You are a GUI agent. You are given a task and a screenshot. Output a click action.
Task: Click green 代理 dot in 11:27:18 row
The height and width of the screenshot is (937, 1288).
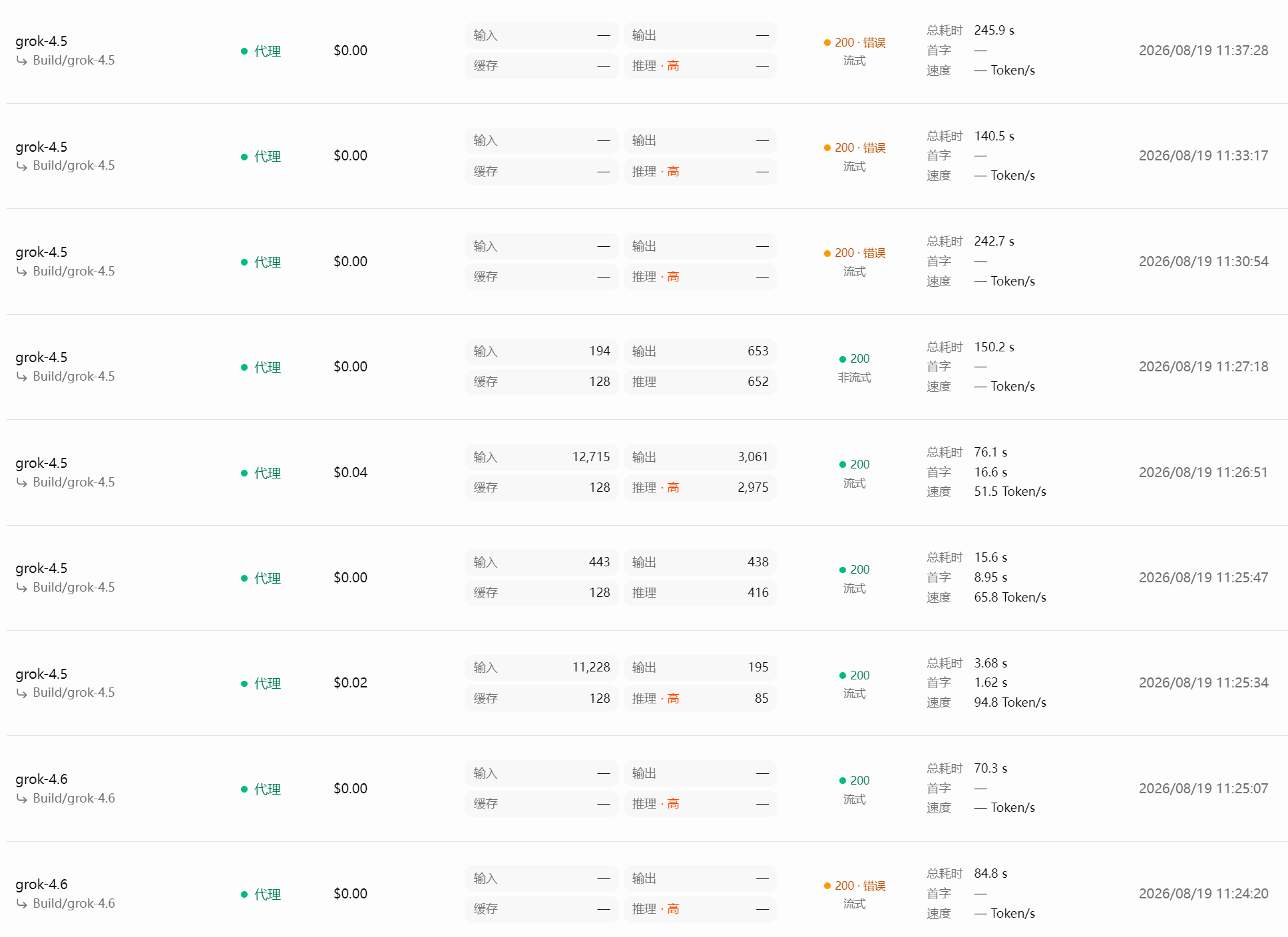pos(244,367)
